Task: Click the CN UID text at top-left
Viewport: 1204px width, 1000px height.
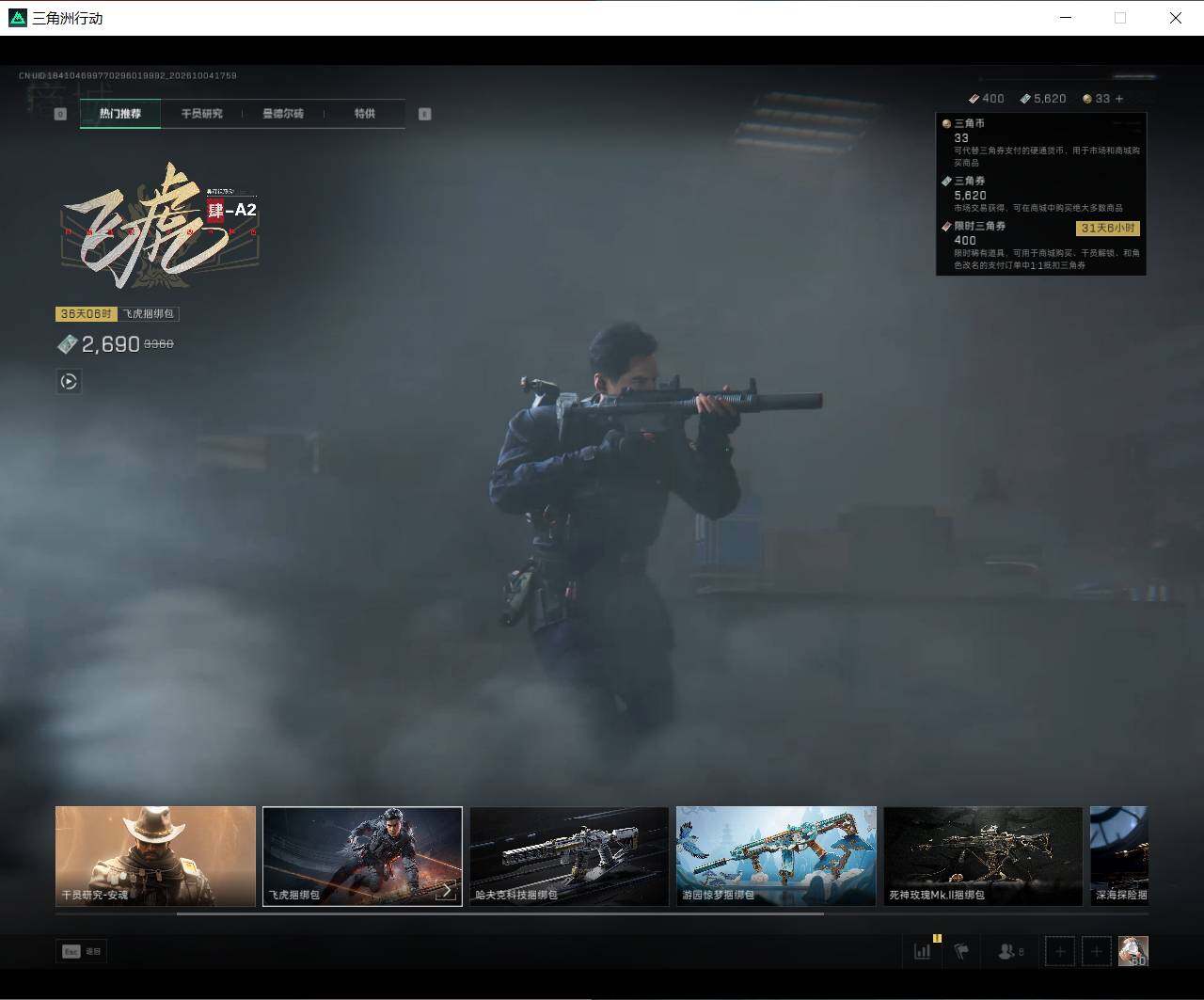Action: 128,75
